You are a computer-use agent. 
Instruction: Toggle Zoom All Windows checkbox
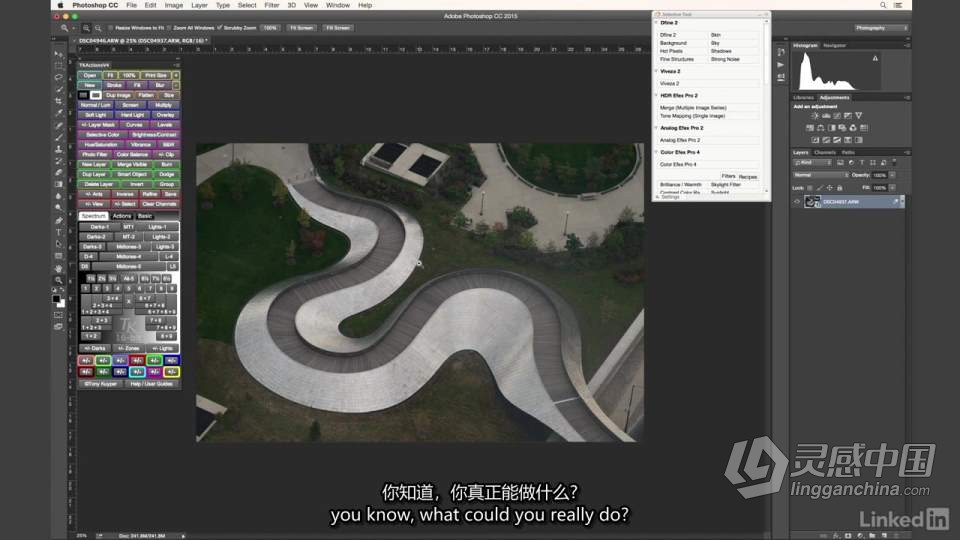point(169,28)
